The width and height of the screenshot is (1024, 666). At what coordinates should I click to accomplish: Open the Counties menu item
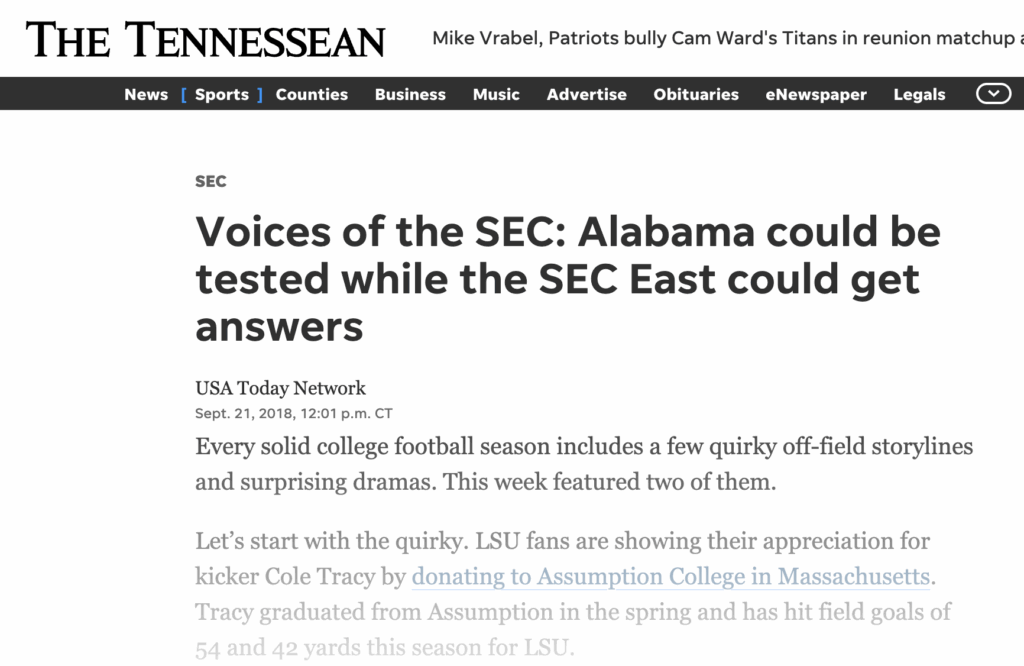pyautogui.click(x=312, y=95)
